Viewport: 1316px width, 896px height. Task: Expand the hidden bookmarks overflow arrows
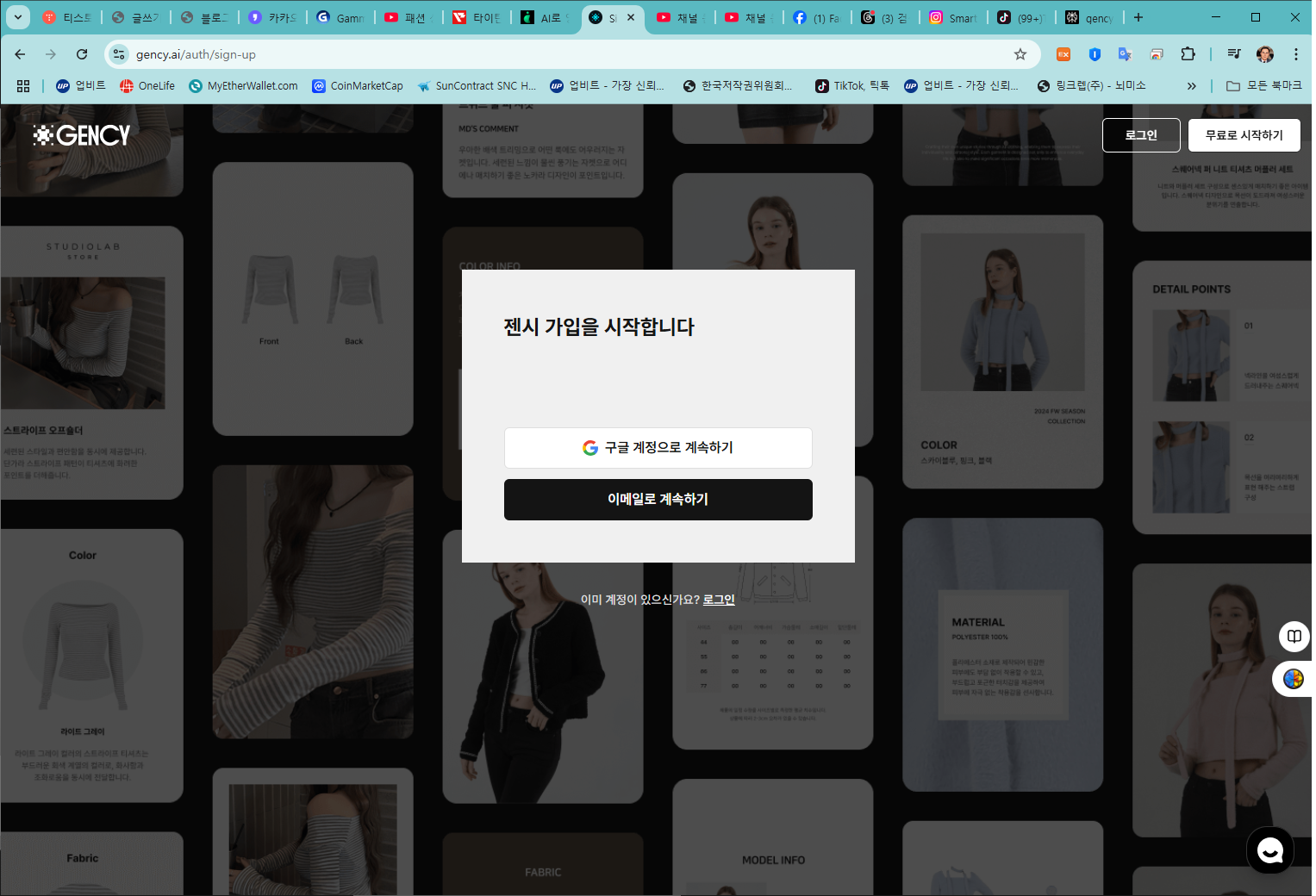coord(1192,86)
